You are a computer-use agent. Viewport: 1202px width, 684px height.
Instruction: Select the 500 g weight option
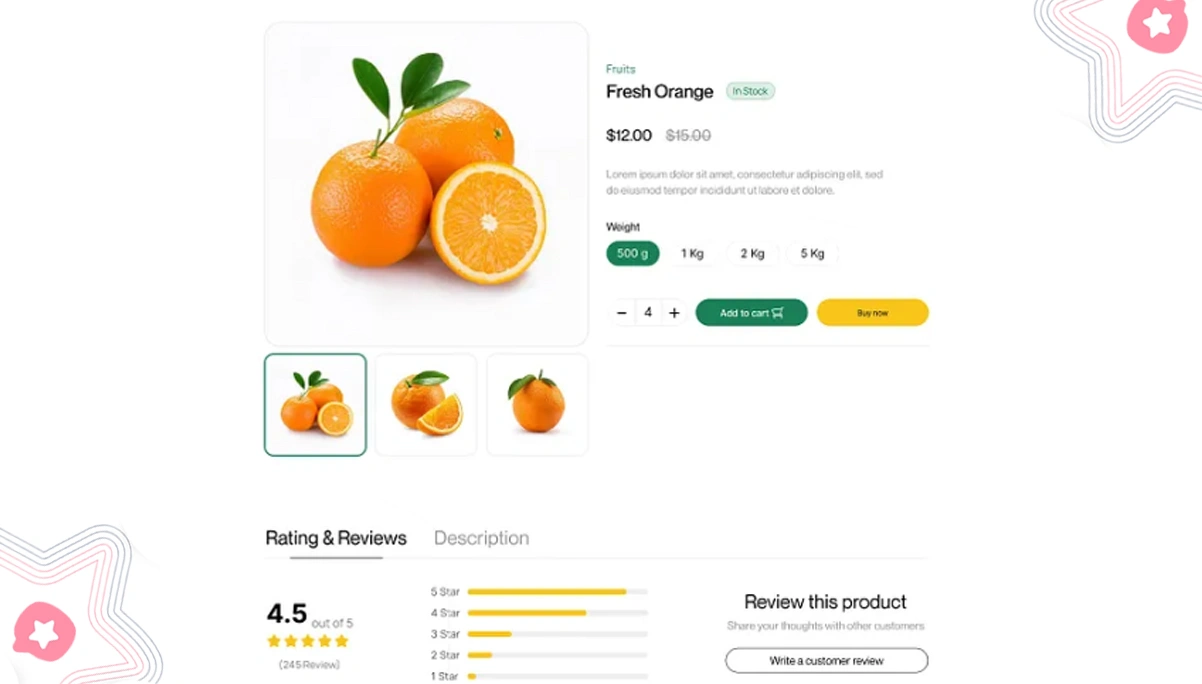(x=632, y=253)
